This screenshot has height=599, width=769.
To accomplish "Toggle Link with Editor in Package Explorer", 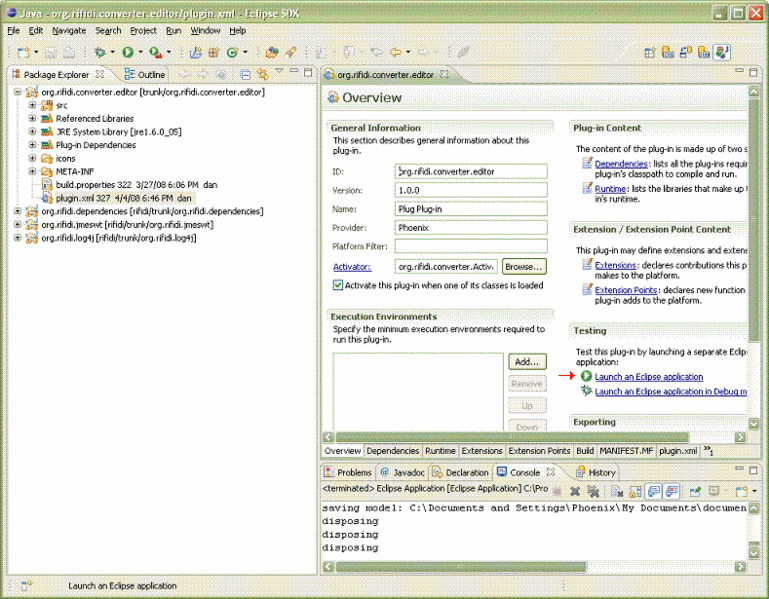I will 263,75.
